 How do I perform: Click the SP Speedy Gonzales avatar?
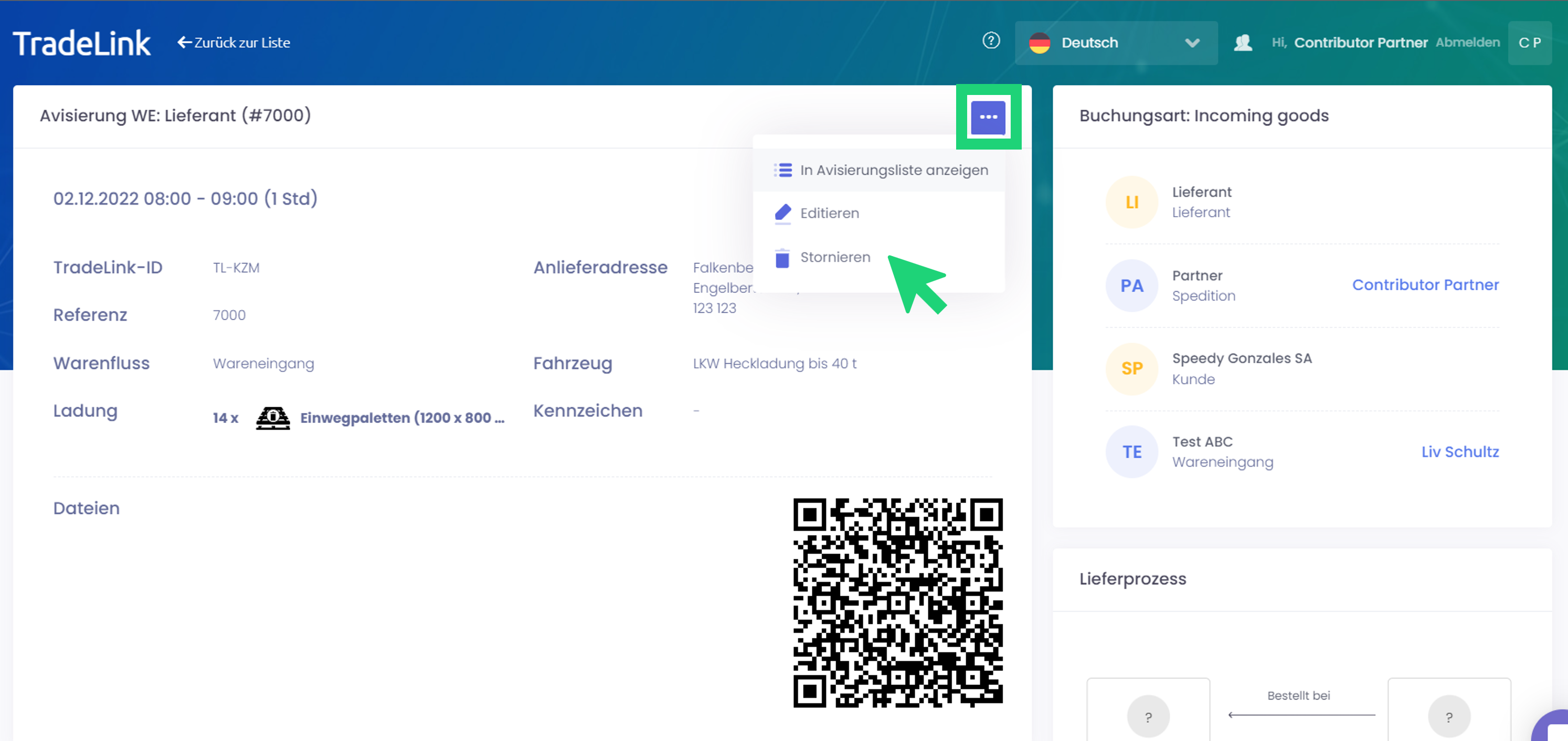[x=1131, y=368]
